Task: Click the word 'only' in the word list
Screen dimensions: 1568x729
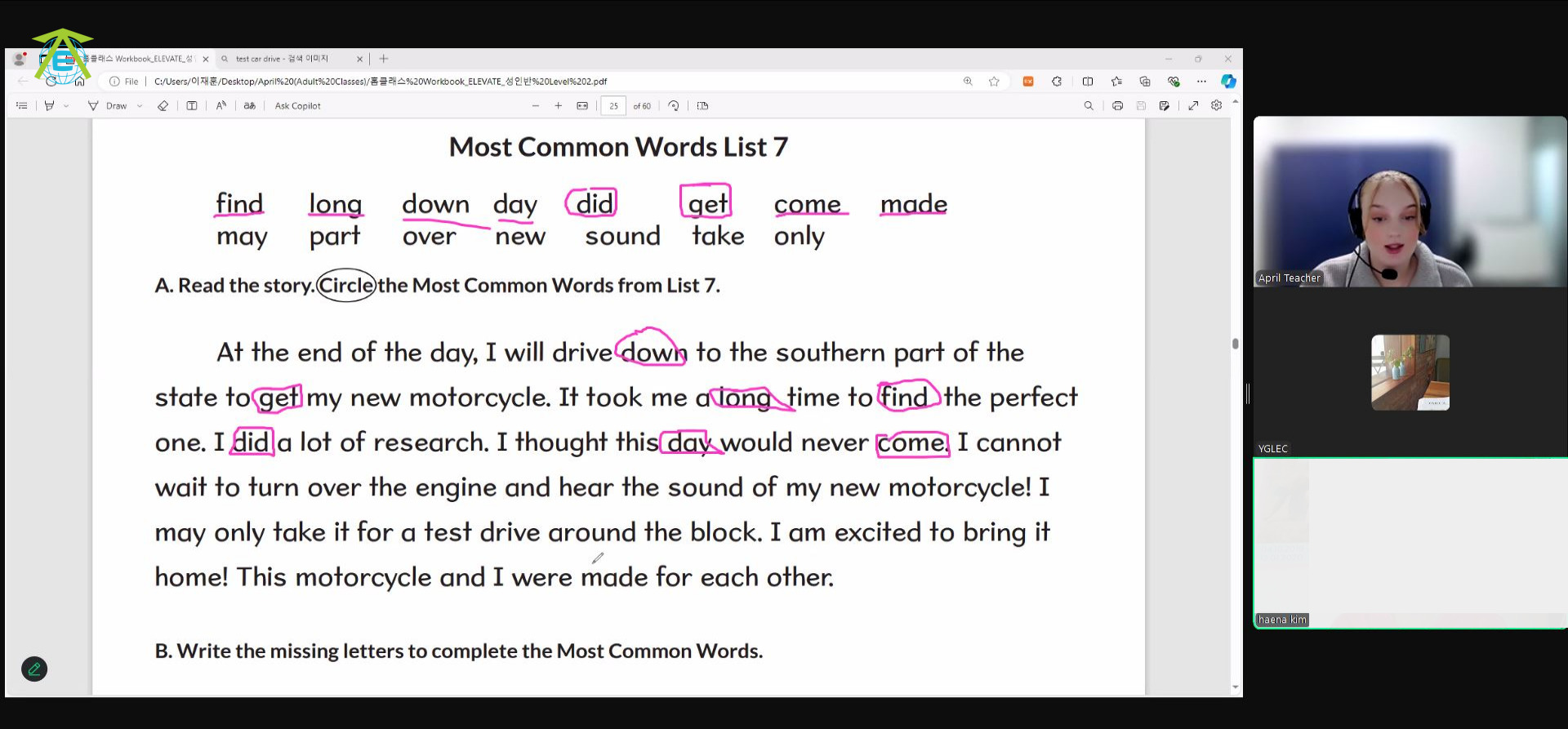Action: tap(800, 237)
